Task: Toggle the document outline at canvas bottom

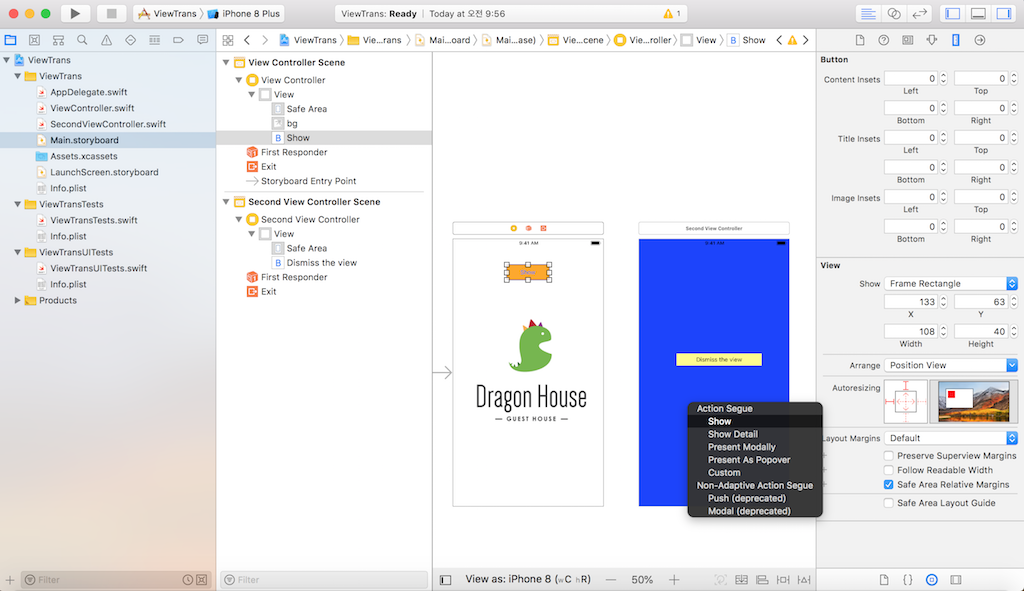Action: click(445, 580)
